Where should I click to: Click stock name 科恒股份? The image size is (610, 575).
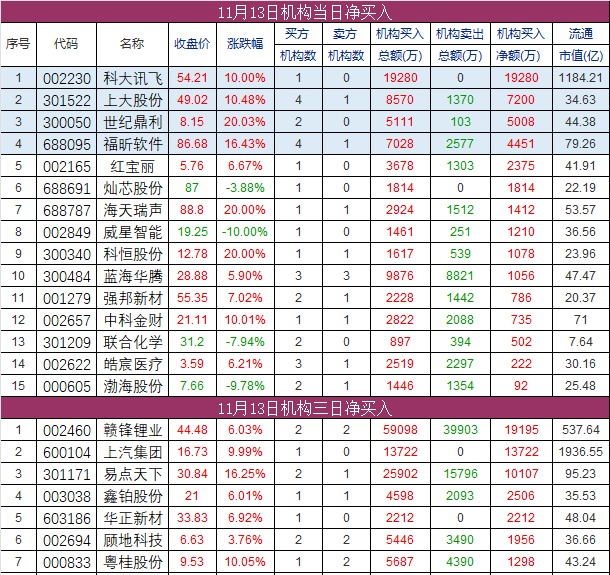click(133, 254)
